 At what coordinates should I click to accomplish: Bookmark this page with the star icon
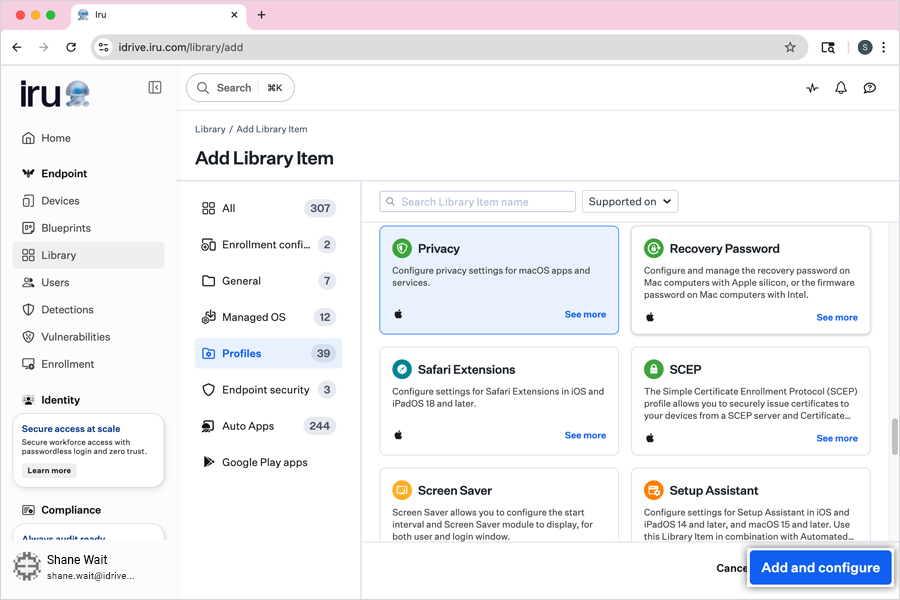(x=790, y=47)
